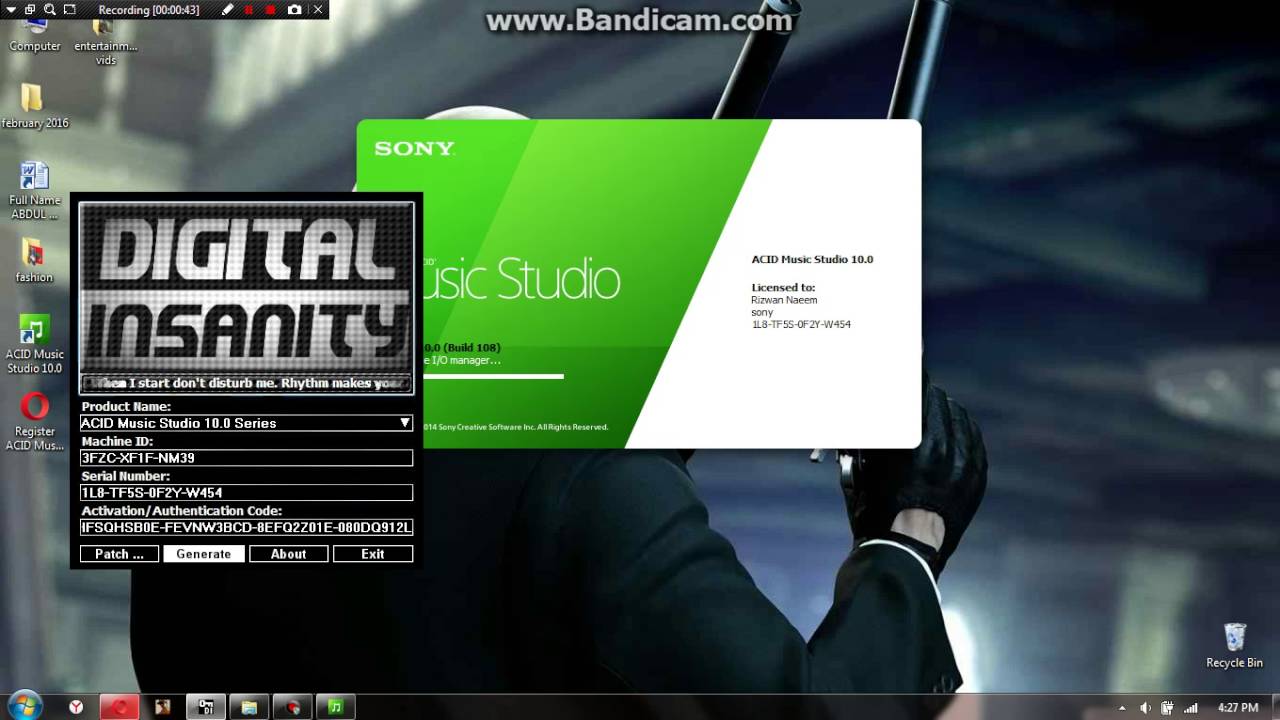Select the ACID Music Studio 10.0 shortcut
The height and width of the screenshot is (720, 1280).
35,345
